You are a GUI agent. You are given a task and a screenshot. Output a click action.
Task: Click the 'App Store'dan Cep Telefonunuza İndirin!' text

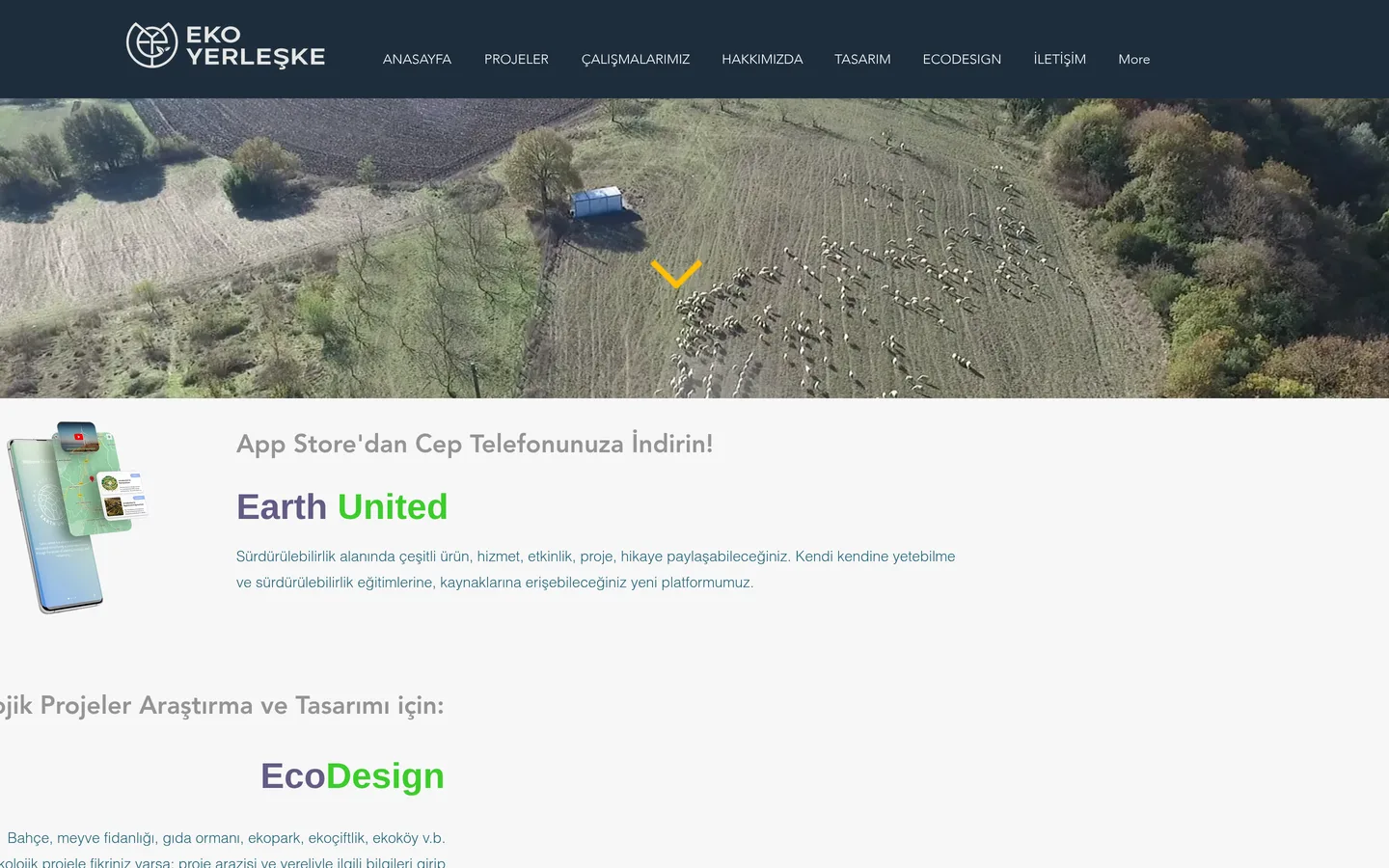coord(475,444)
